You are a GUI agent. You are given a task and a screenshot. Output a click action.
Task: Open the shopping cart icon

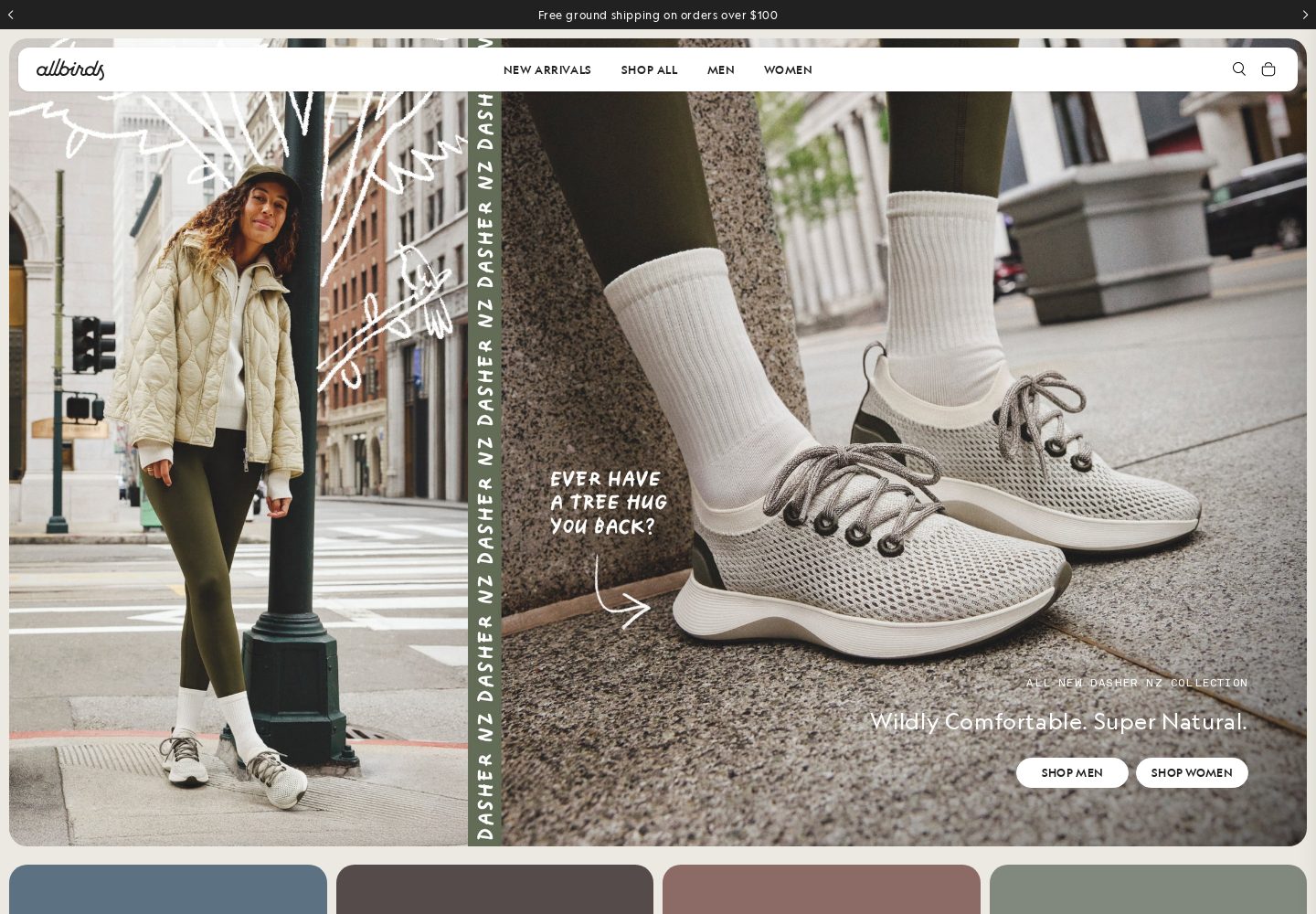[1268, 69]
